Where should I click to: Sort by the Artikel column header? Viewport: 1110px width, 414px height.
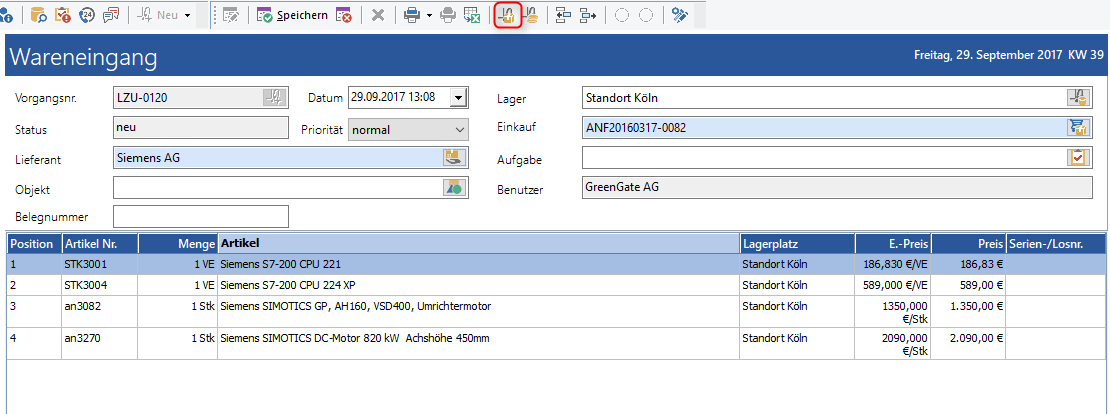click(479, 243)
